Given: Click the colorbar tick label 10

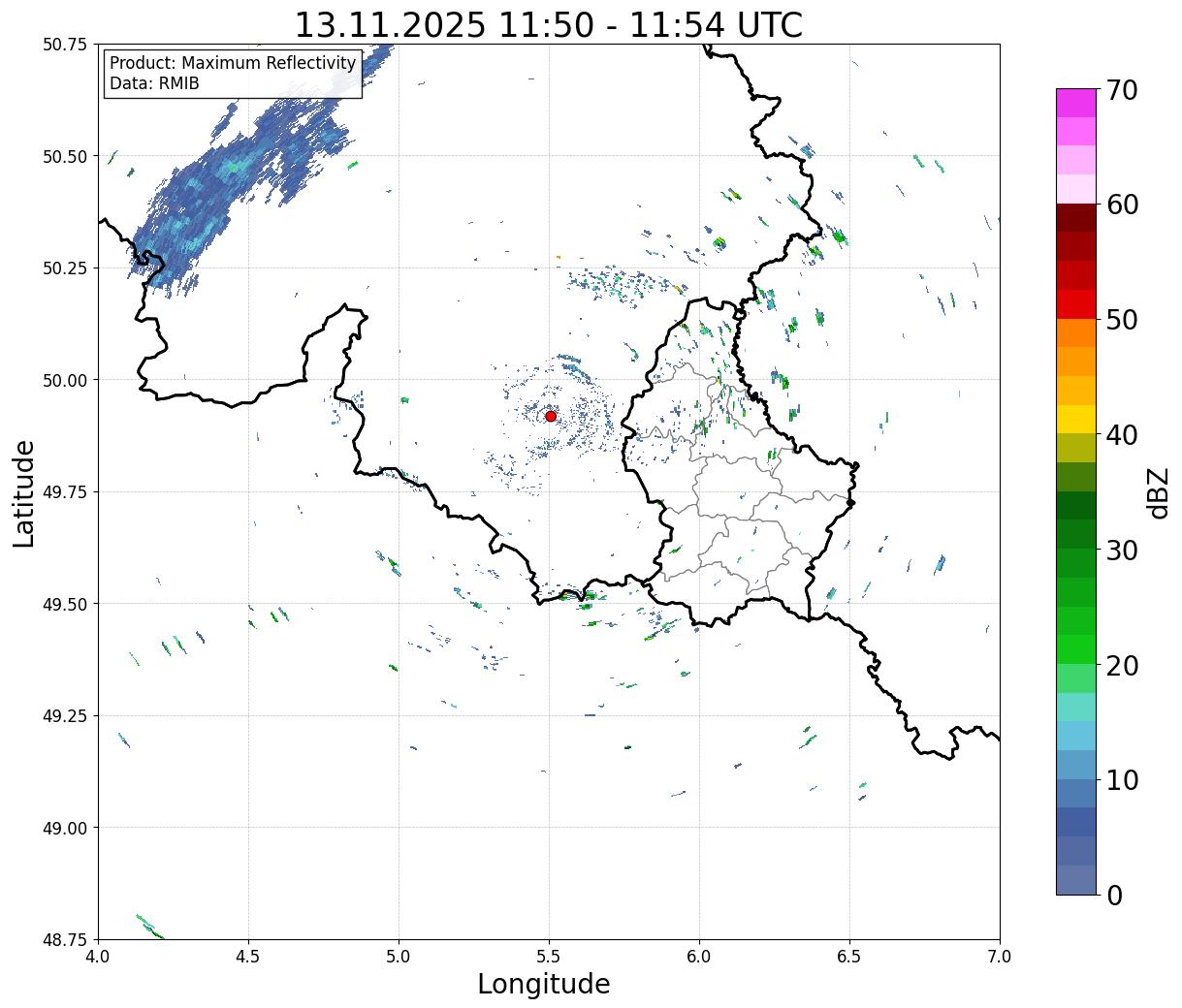Looking at the screenshot, I should click(1121, 779).
